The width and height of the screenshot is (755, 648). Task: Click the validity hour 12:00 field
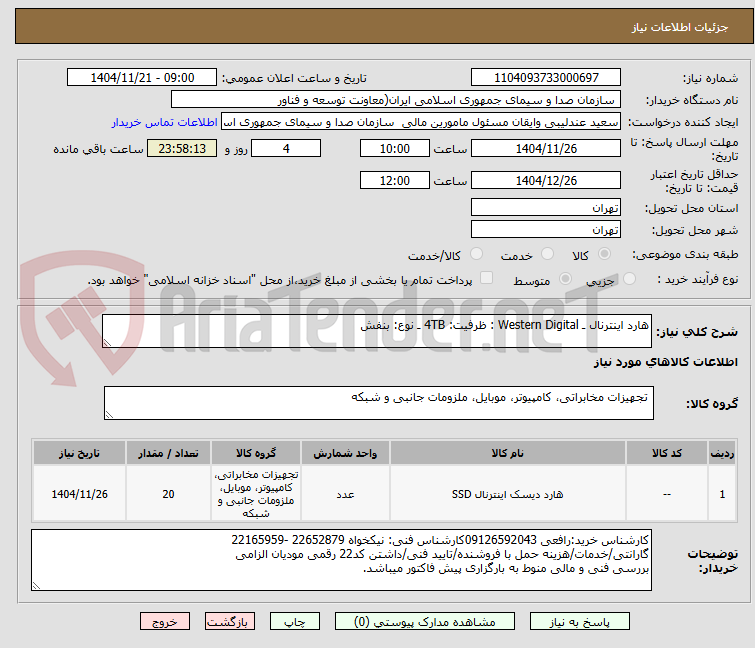tap(395, 181)
